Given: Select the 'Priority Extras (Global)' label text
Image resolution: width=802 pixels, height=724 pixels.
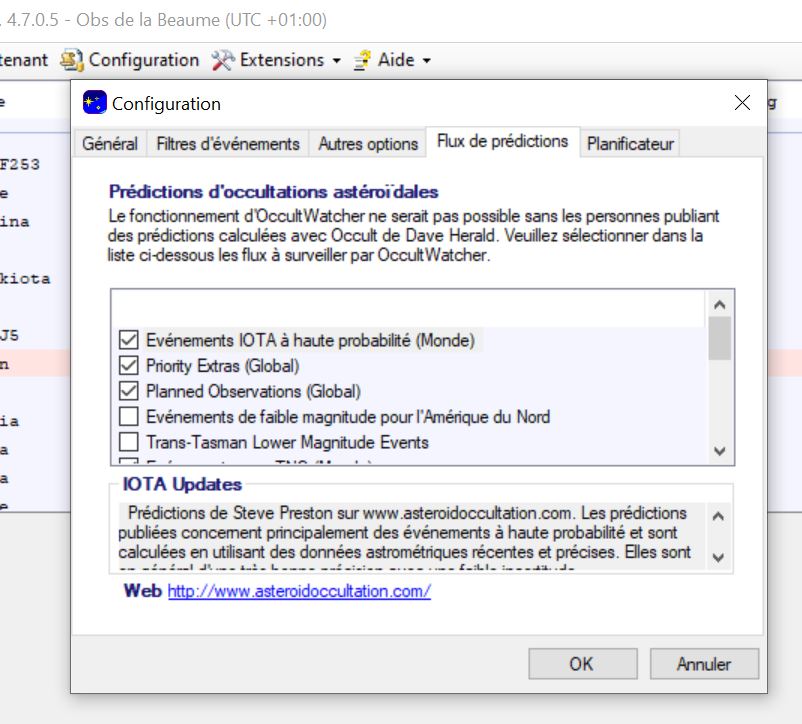Looking at the screenshot, I should [222, 366].
